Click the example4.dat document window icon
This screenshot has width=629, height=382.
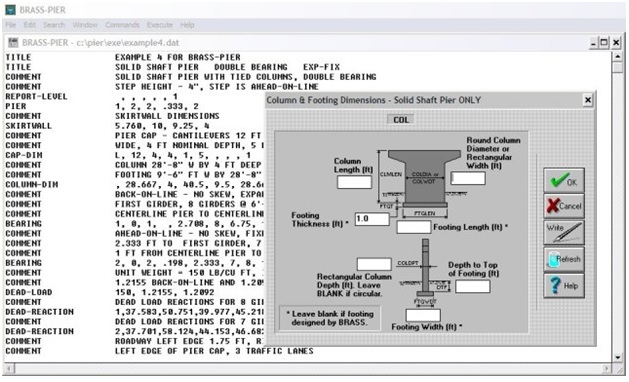(x=13, y=43)
